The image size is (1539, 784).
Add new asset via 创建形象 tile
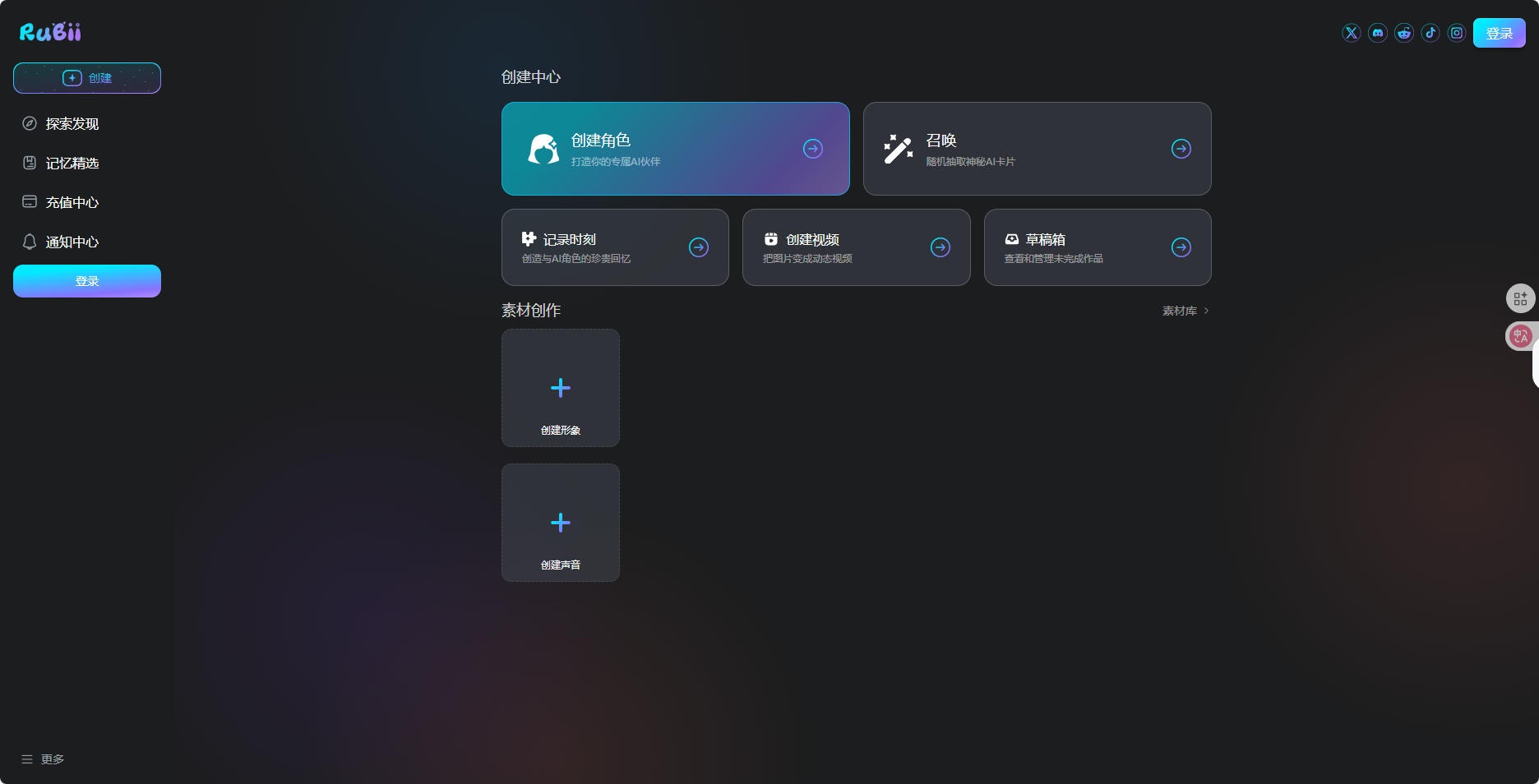561,388
